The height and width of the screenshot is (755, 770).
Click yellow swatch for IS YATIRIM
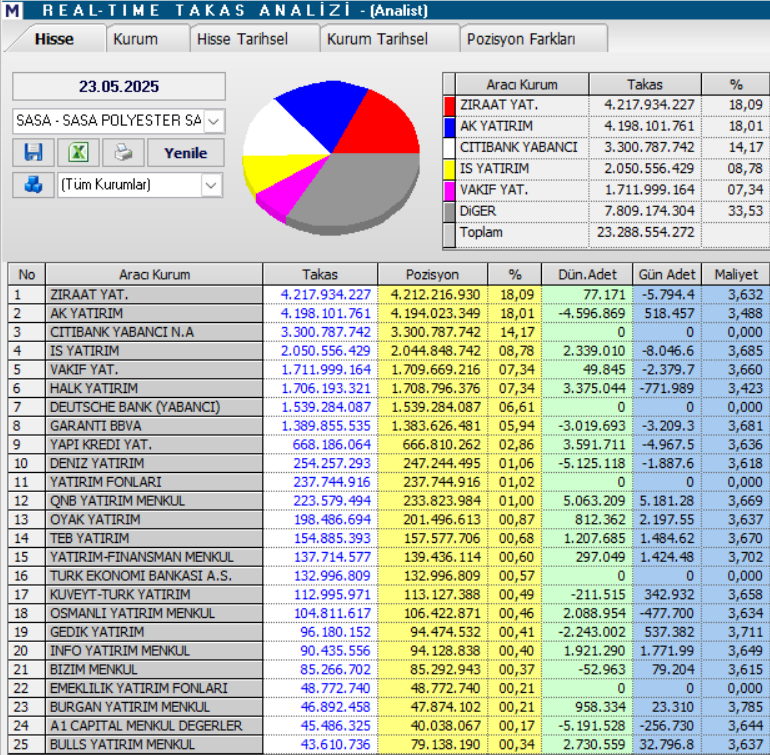(x=449, y=169)
